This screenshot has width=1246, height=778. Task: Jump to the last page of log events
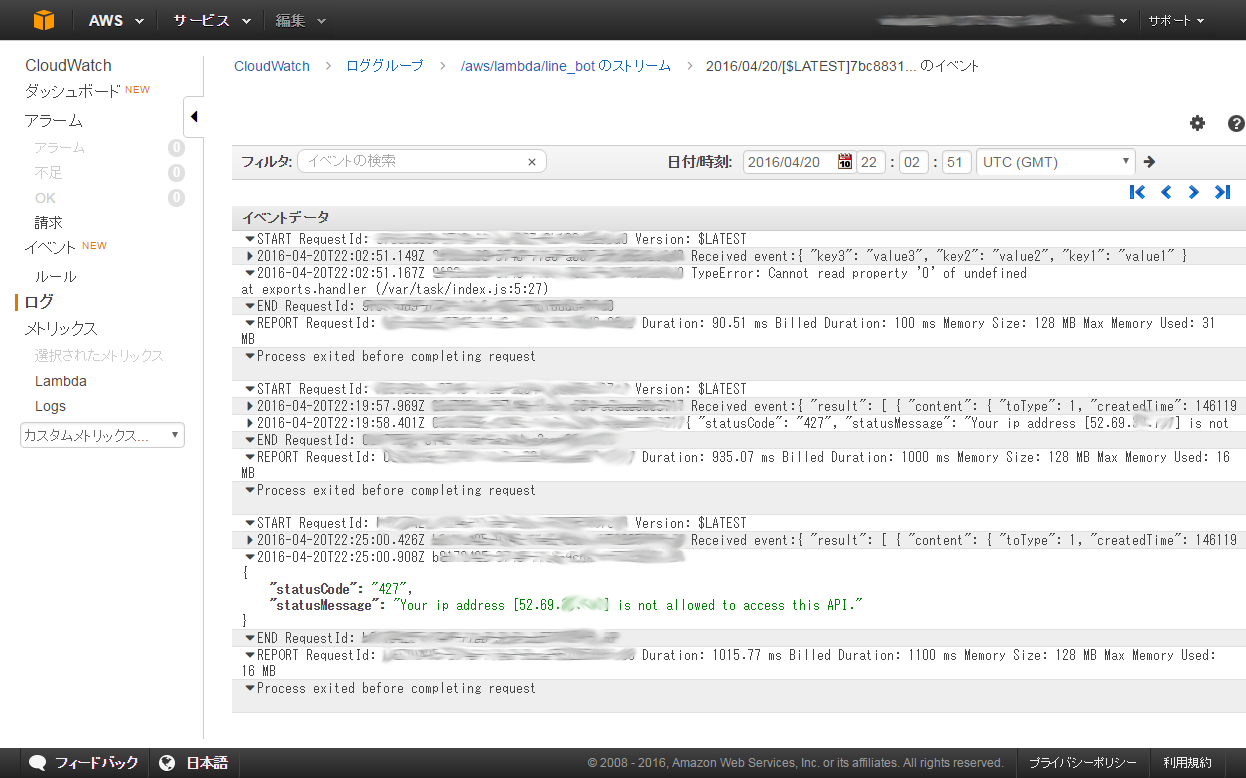(1221, 192)
